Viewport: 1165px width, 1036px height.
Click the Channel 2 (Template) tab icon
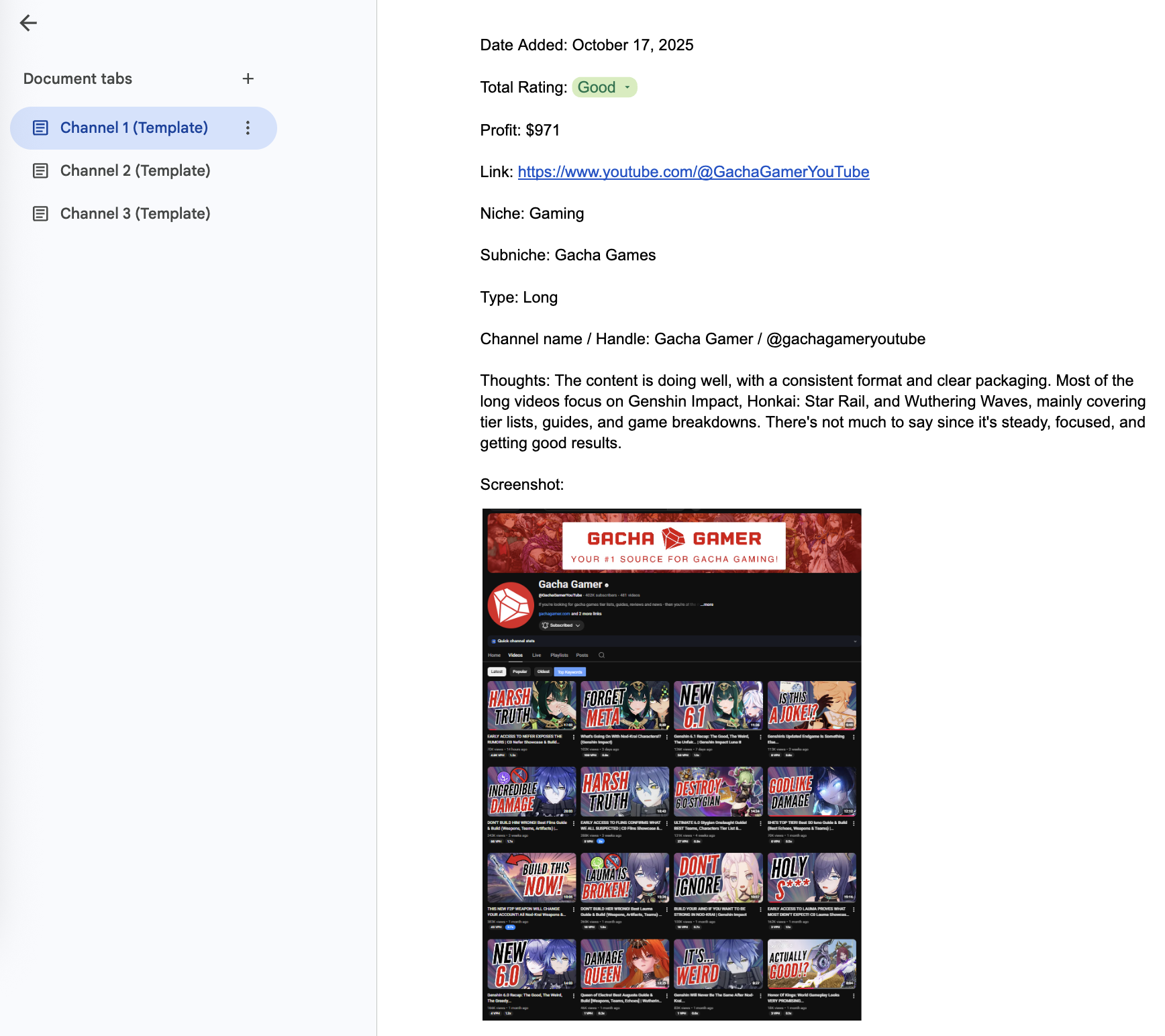(40, 171)
